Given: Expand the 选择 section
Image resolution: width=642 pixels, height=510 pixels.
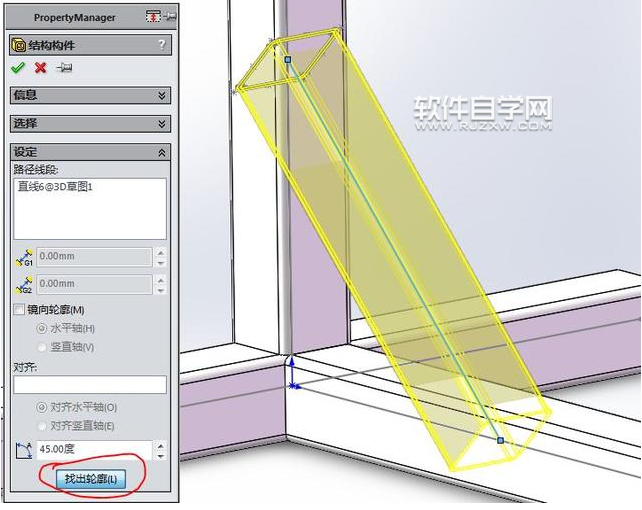Looking at the screenshot, I should coord(90,123).
